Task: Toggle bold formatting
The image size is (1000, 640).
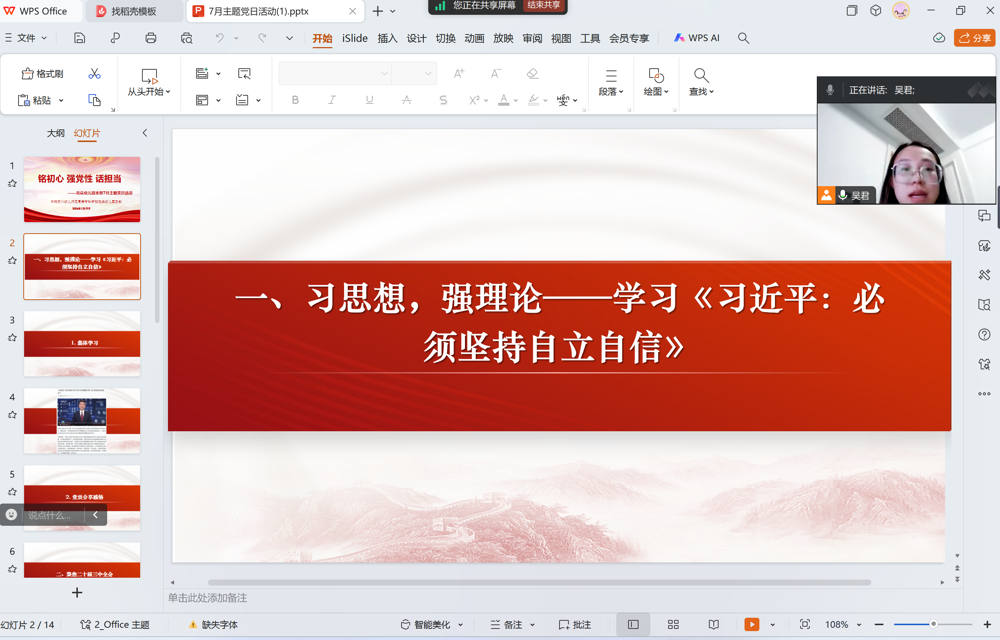Action: coord(294,100)
